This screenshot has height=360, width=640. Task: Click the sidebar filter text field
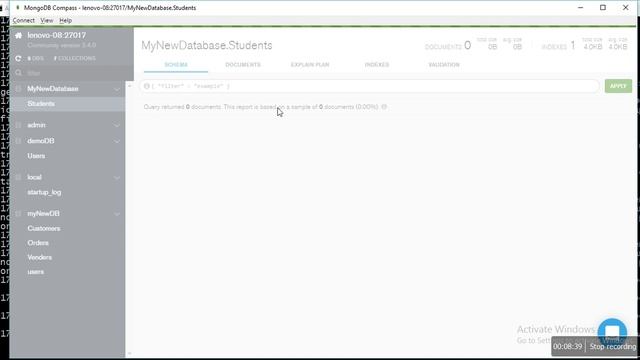click(73, 73)
